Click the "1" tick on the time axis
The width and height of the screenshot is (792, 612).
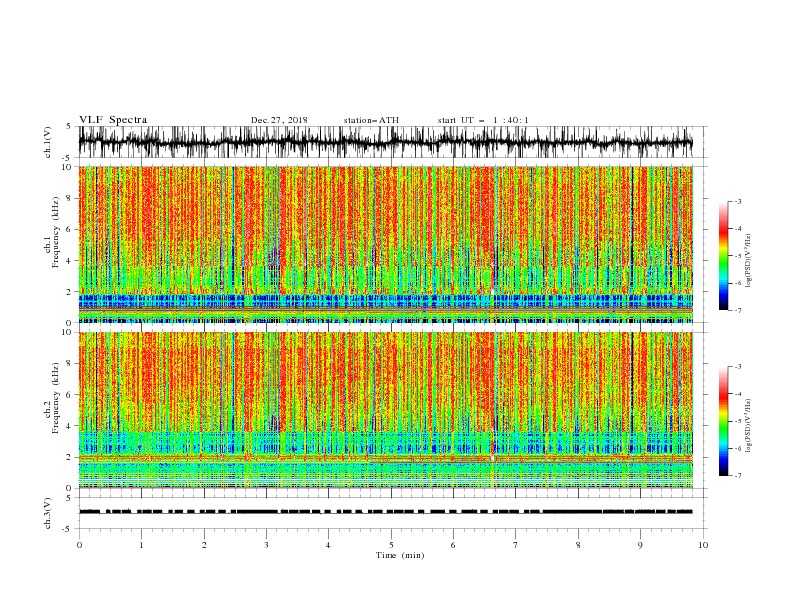tap(141, 545)
